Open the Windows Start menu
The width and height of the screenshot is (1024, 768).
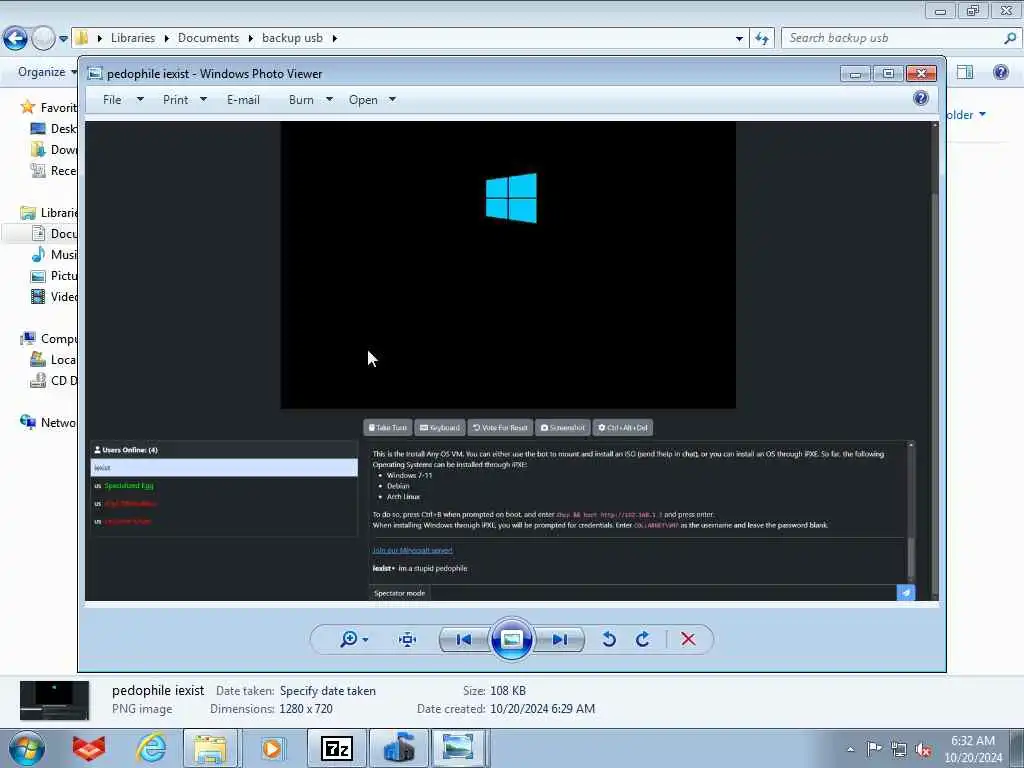point(26,748)
